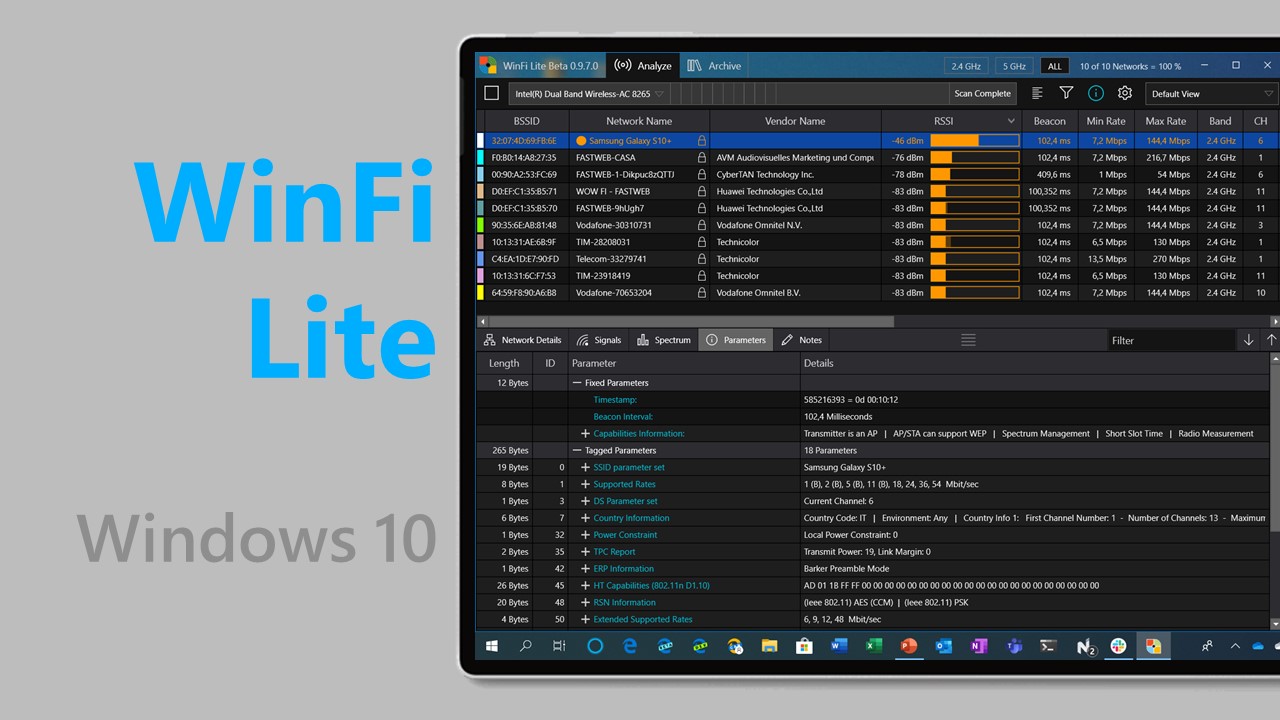The image size is (1280, 720).
Task: Click the column layout lines icon
Action: 1037,93
